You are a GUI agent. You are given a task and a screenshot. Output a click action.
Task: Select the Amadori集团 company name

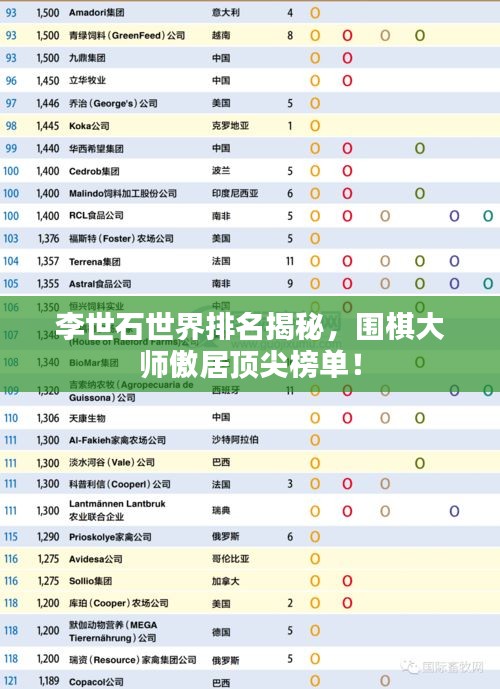coord(96,12)
